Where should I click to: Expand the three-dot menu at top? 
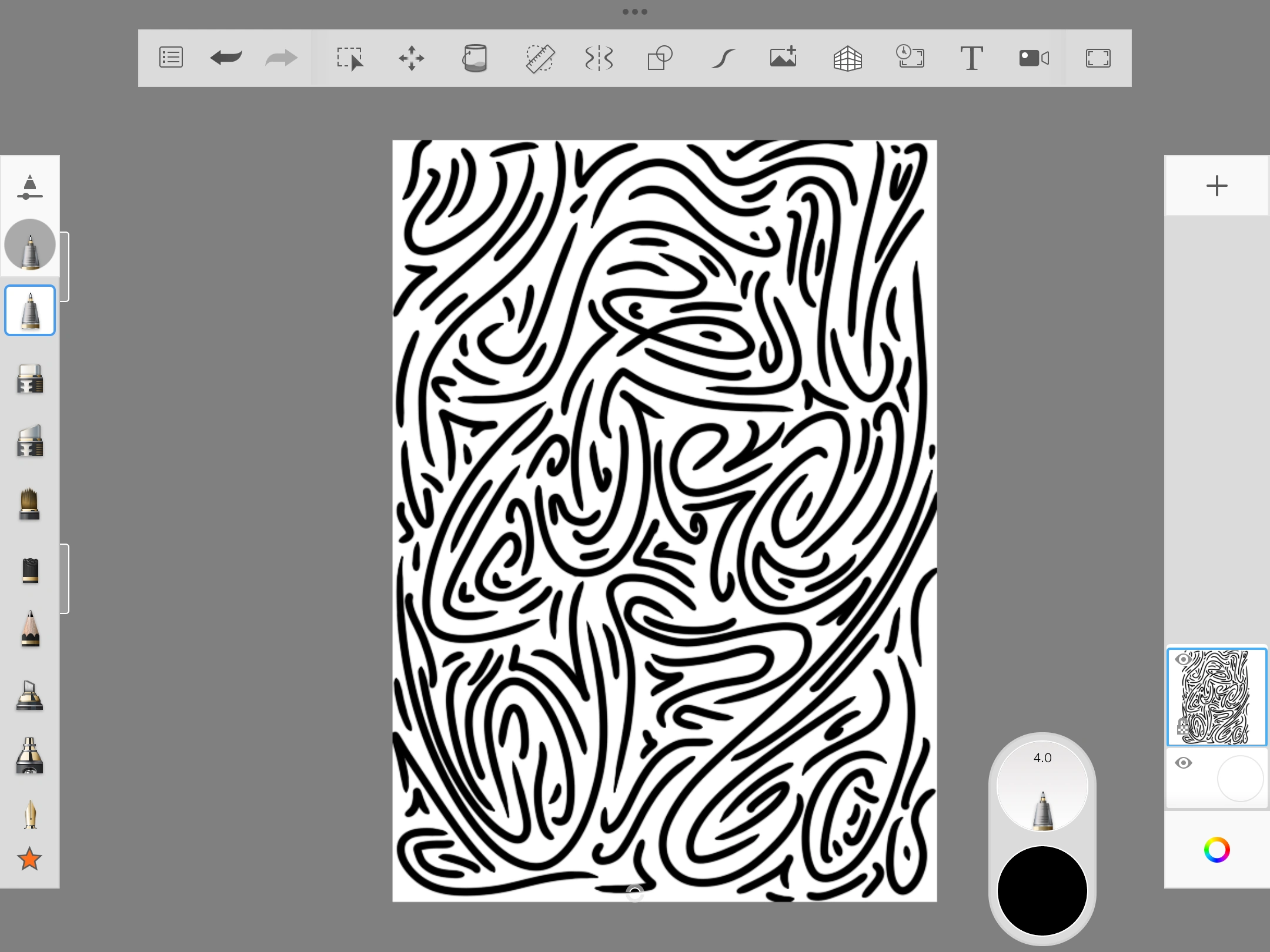coord(635,12)
